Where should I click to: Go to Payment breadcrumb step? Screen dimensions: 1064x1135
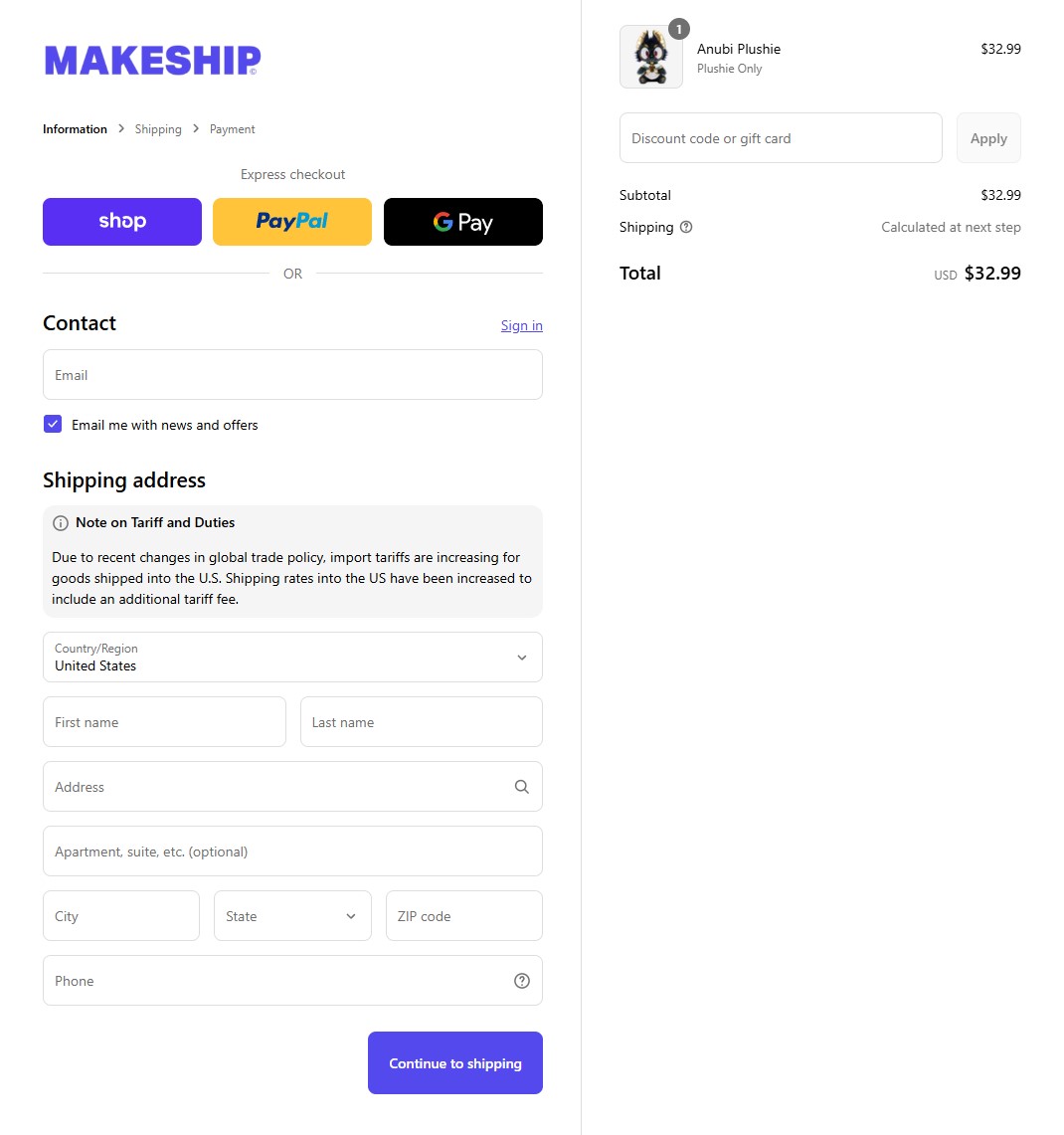pyautogui.click(x=232, y=129)
